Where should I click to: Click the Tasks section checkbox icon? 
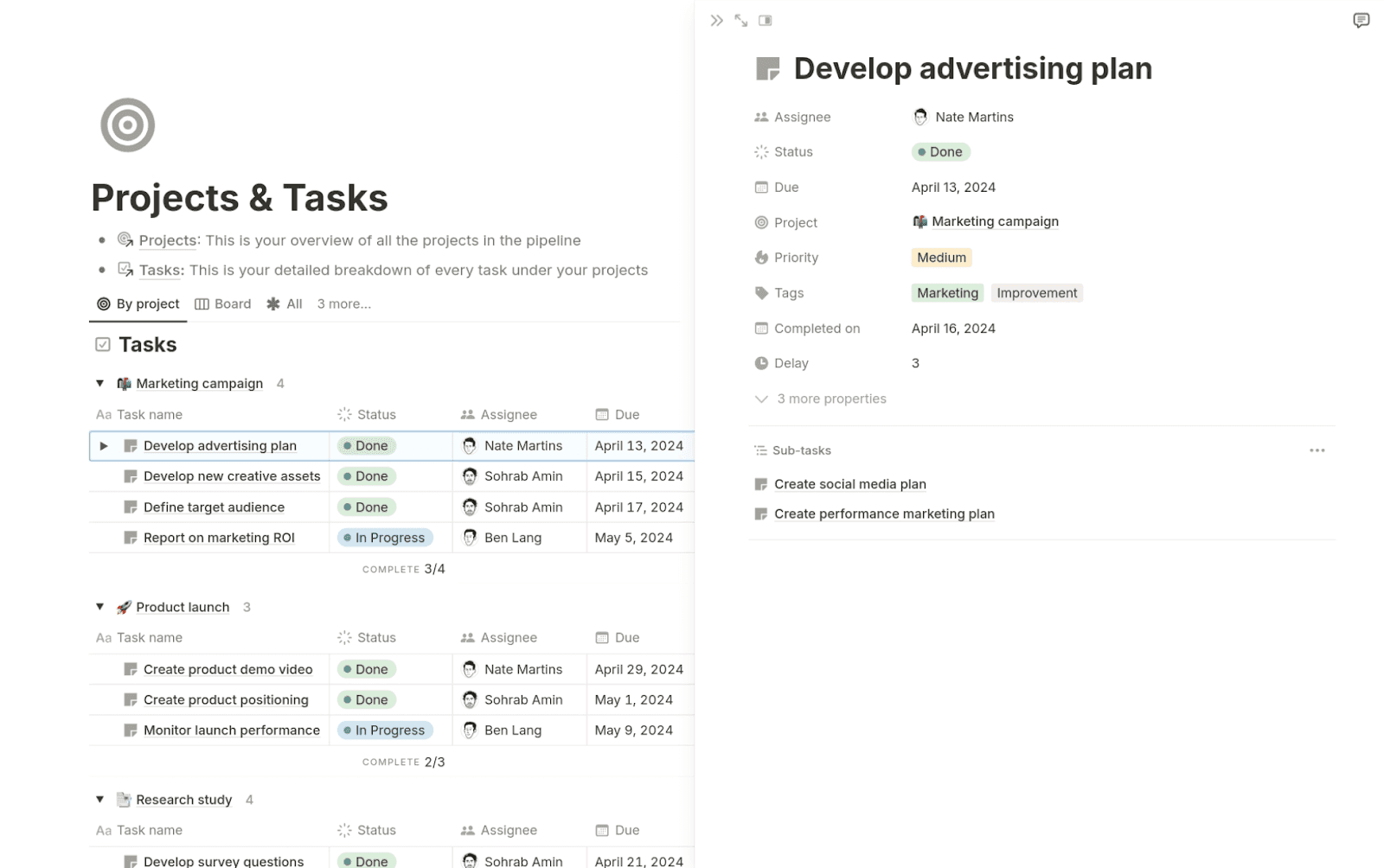point(102,344)
